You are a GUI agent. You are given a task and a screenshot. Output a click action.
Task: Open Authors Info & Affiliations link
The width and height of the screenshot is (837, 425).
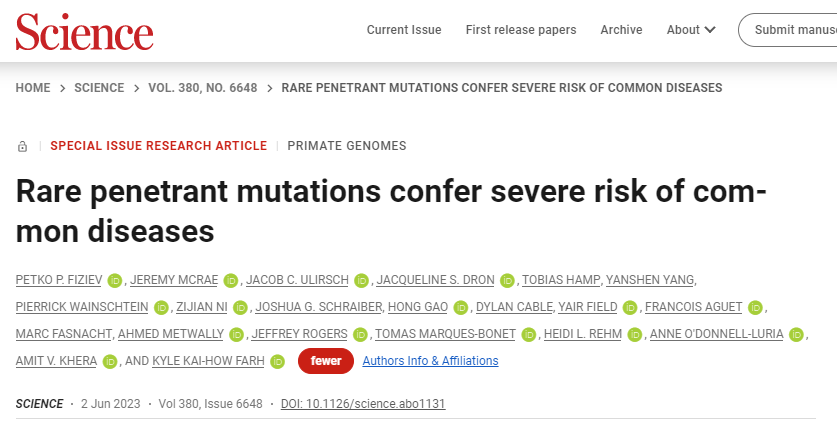point(430,361)
